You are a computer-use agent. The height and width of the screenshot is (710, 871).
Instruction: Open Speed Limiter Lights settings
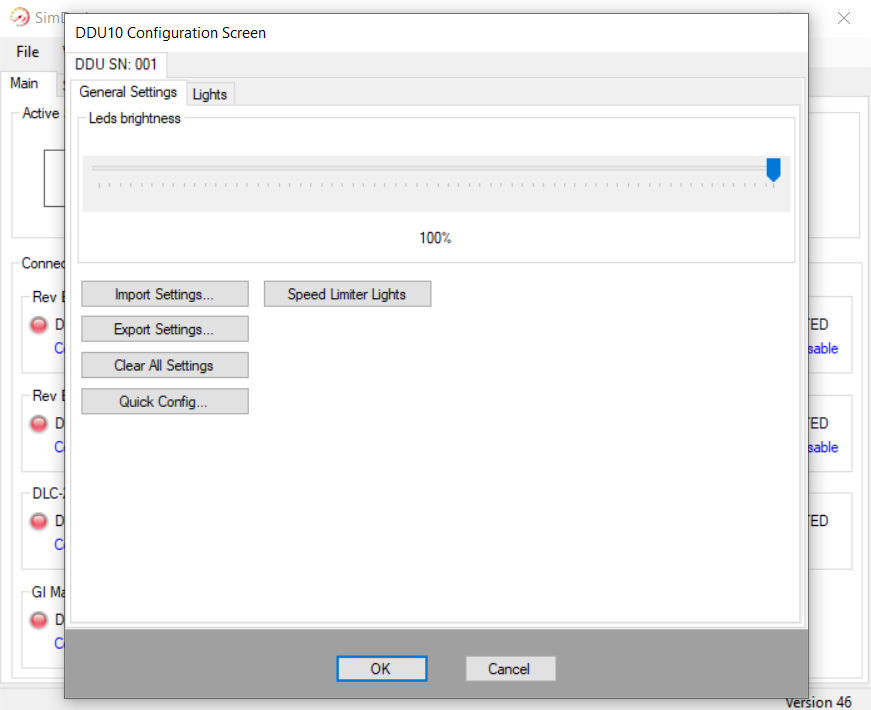tap(347, 294)
